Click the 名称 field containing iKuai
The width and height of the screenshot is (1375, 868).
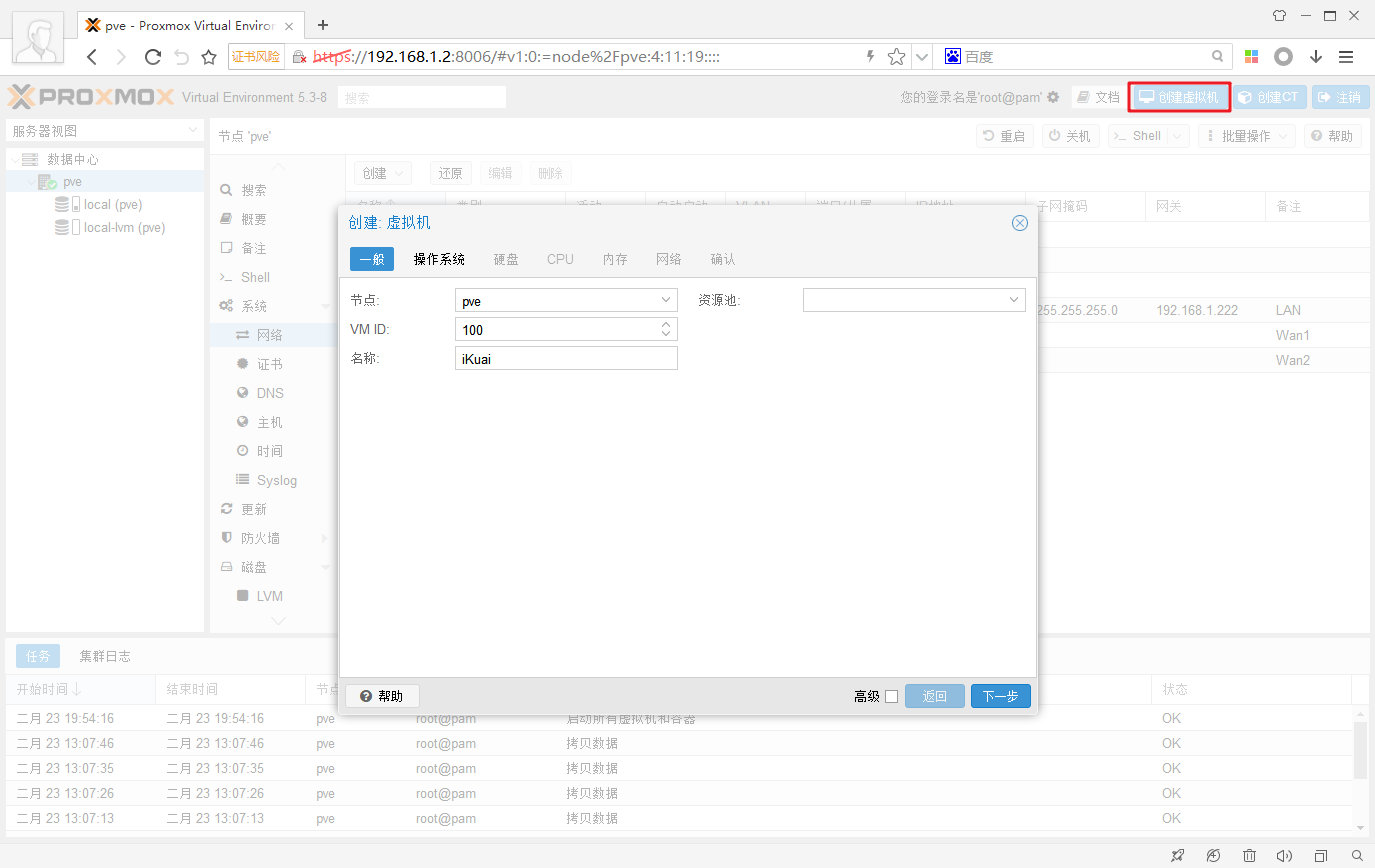(x=566, y=358)
